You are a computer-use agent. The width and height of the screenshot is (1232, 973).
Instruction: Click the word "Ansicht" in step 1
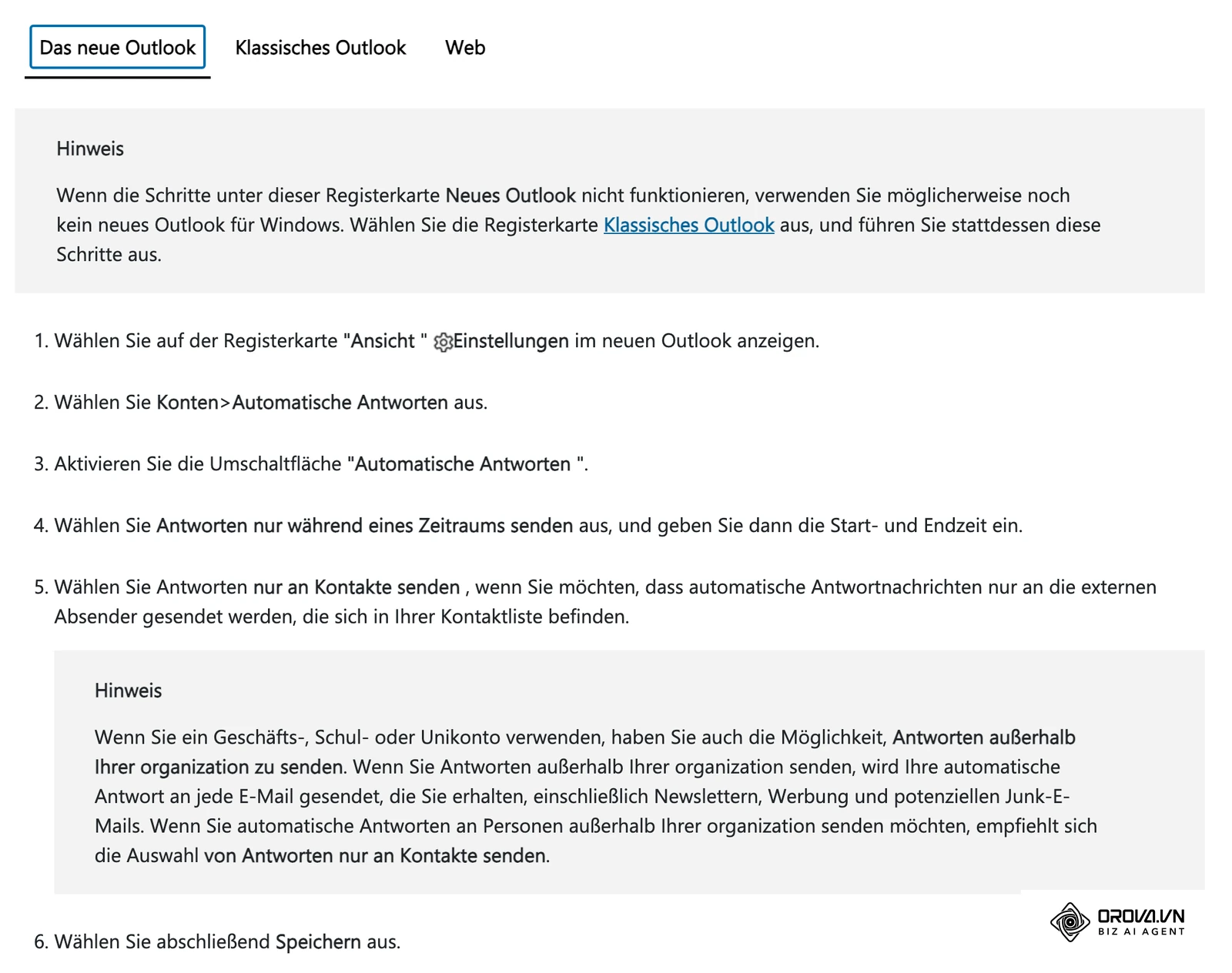[x=383, y=341]
